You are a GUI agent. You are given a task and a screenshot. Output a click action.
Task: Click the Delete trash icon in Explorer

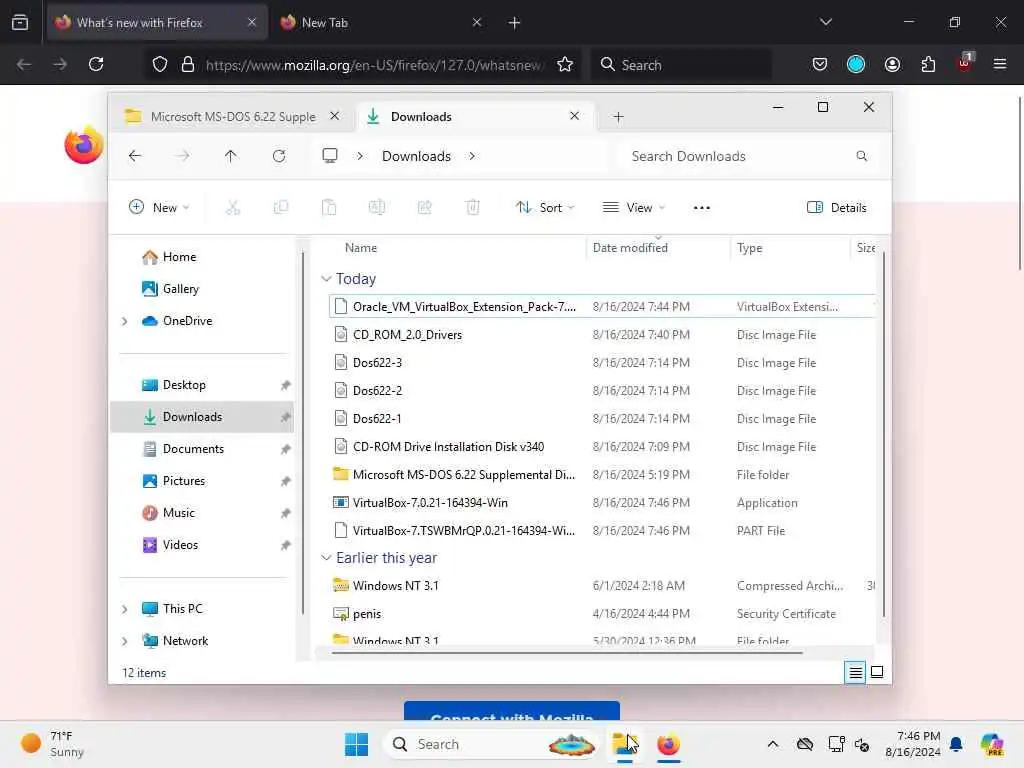(x=473, y=208)
